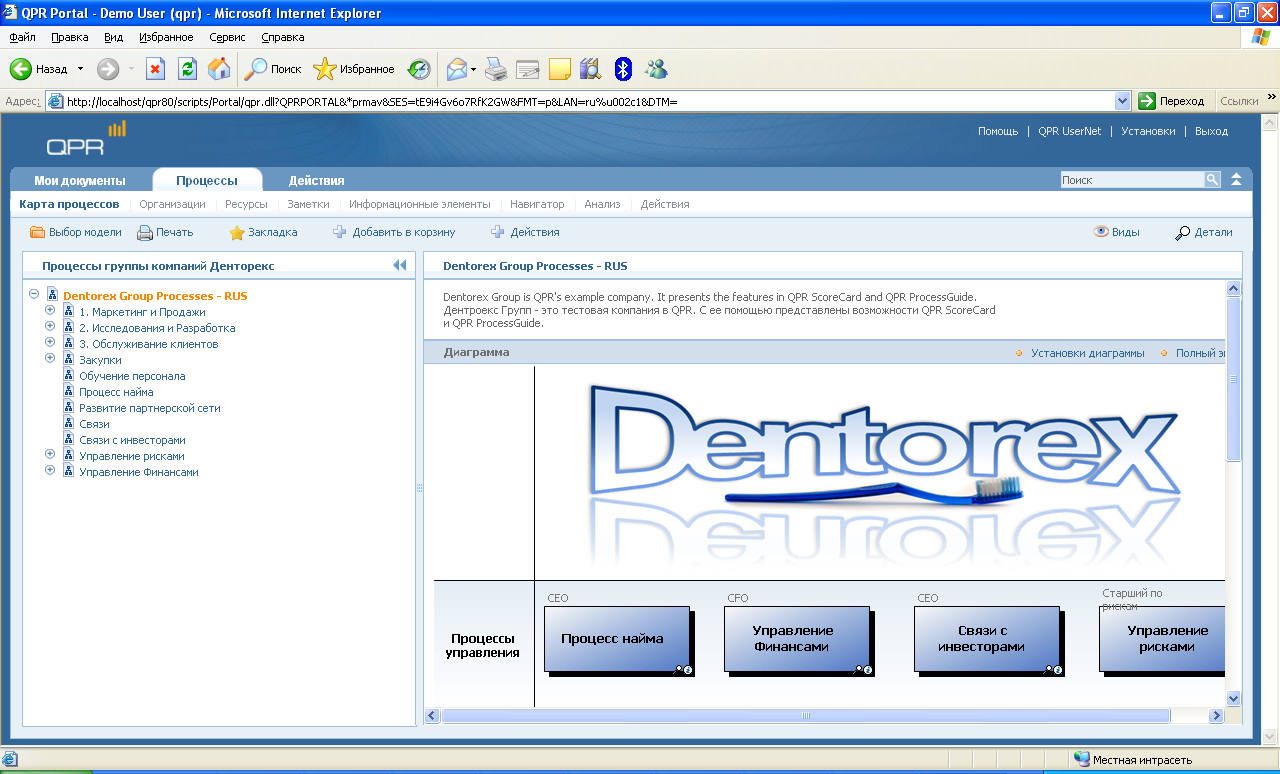
Task: Click in the portal Поиск search field
Action: click(x=1132, y=180)
